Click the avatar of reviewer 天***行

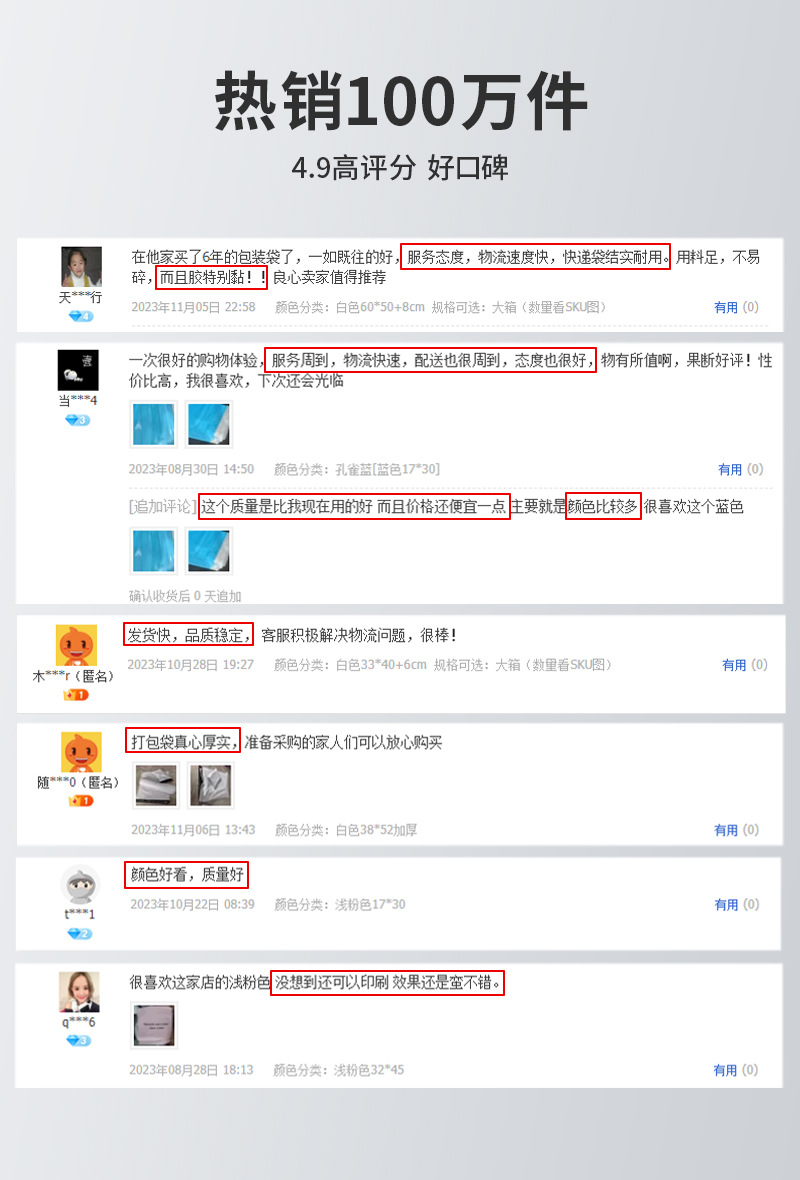(x=81, y=266)
